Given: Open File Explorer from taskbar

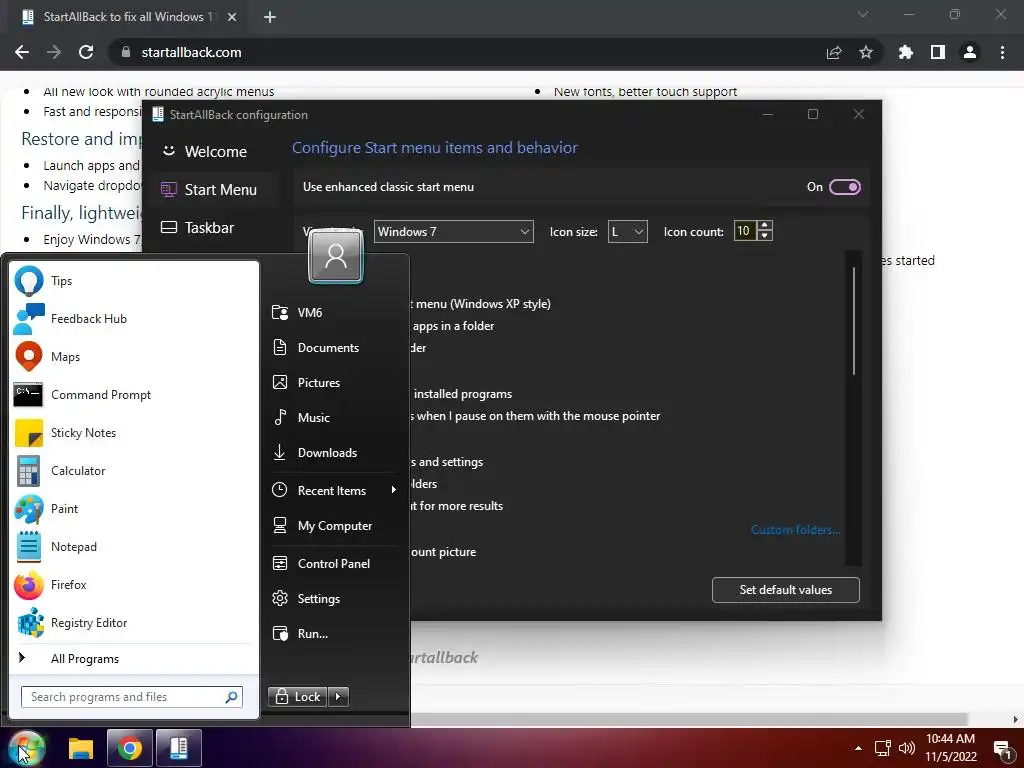Looking at the screenshot, I should click(x=81, y=748).
